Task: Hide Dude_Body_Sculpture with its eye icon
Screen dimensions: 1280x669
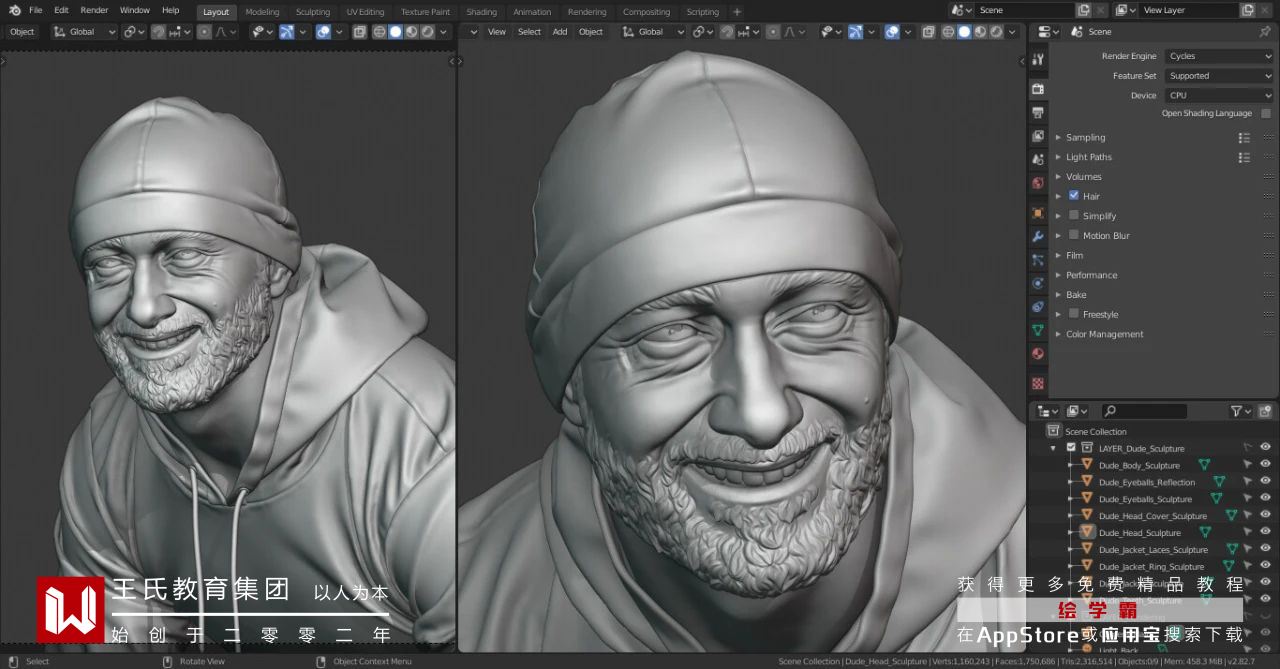Action: pyautogui.click(x=1265, y=465)
